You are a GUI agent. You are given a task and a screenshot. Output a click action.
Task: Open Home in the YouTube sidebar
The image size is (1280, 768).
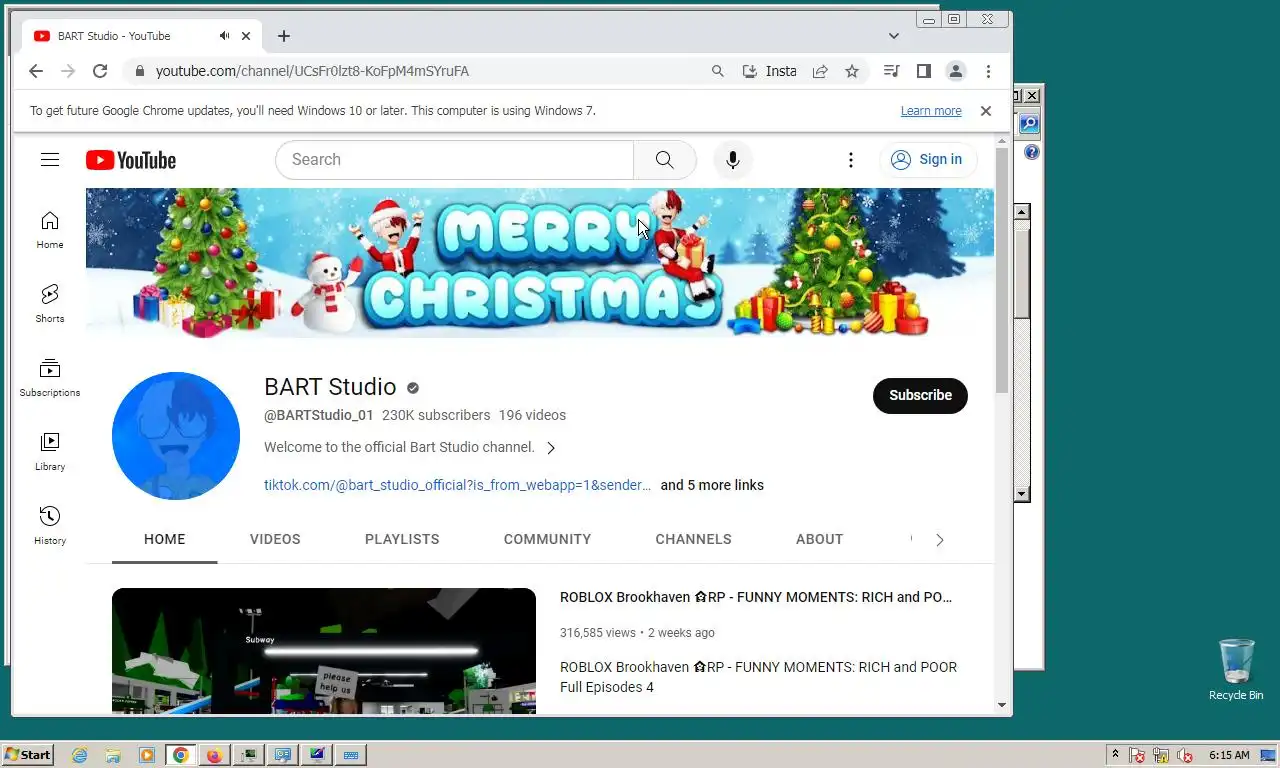[x=50, y=230]
